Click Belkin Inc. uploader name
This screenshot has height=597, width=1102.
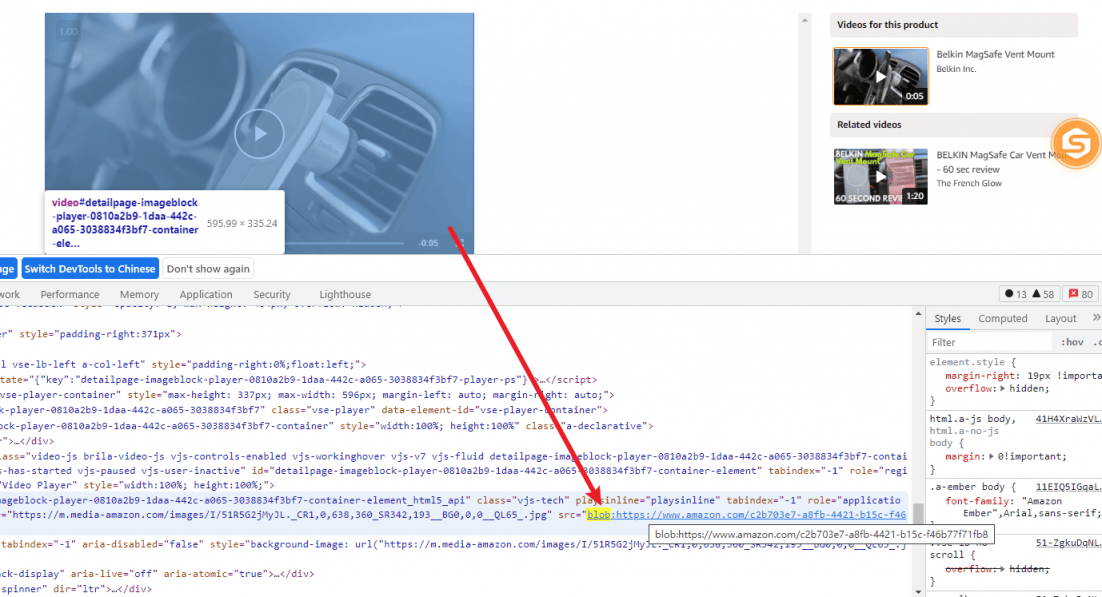coord(956,69)
